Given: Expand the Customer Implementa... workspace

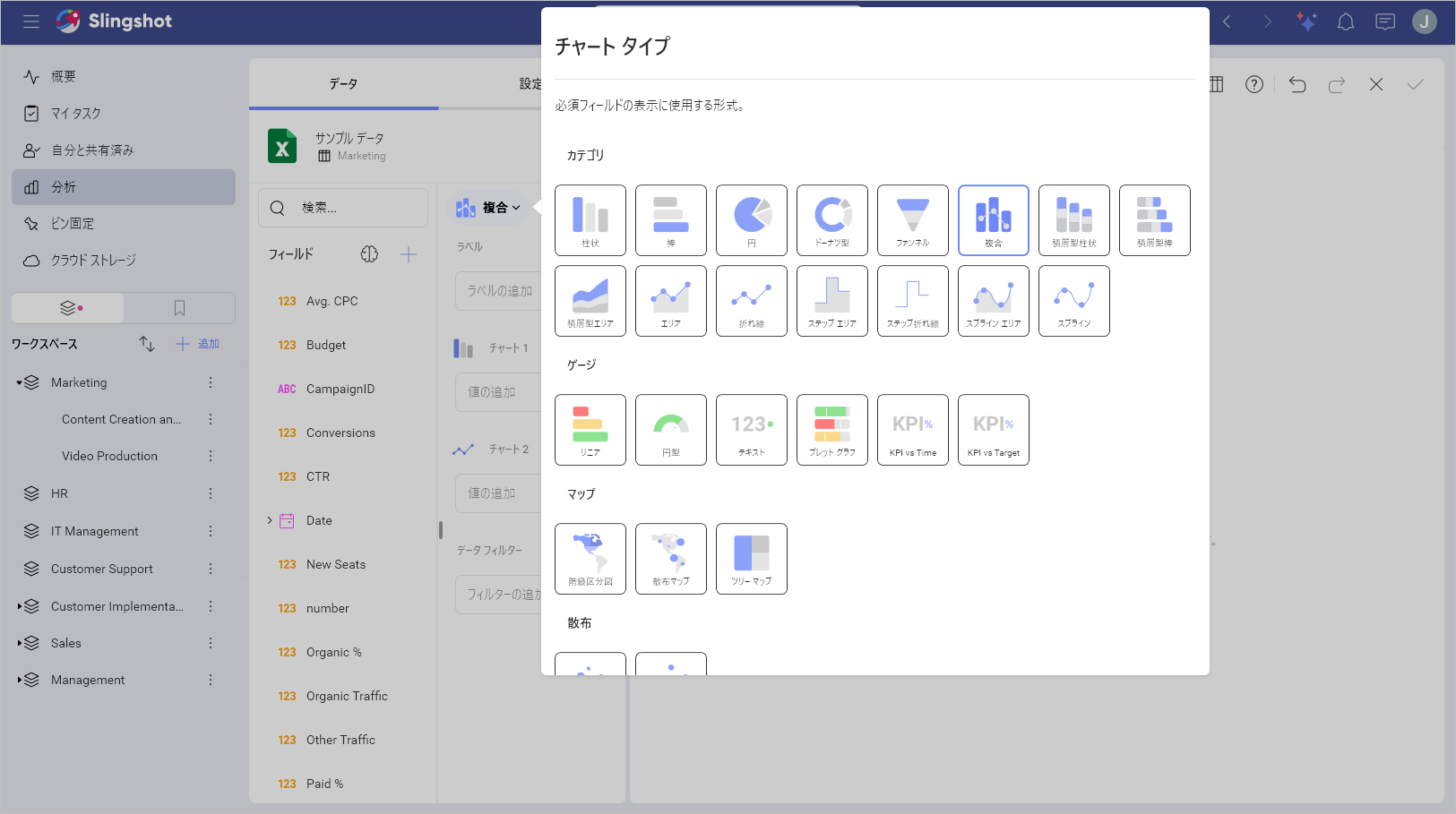Looking at the screenshot, I should pyautogui.click(x=20, y=606).
